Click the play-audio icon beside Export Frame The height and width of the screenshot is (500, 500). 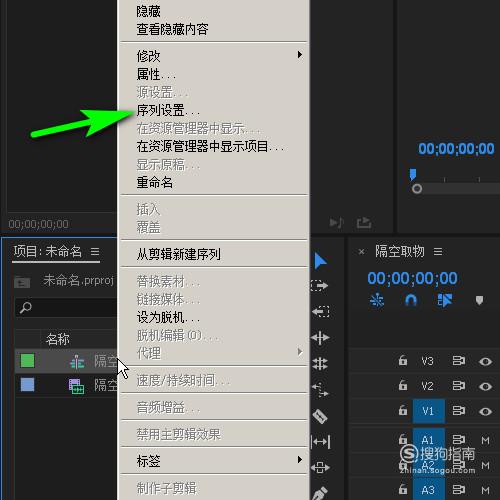[336, 222]
